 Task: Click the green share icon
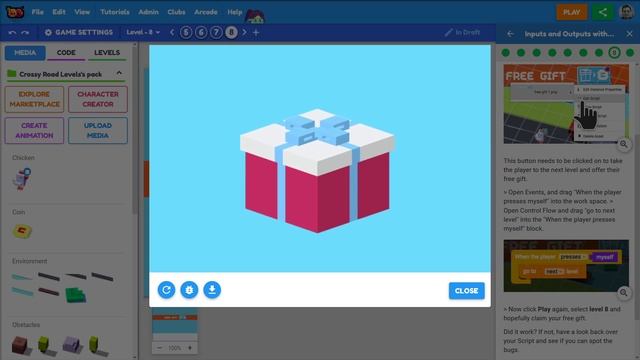click(x=603, y=12)
